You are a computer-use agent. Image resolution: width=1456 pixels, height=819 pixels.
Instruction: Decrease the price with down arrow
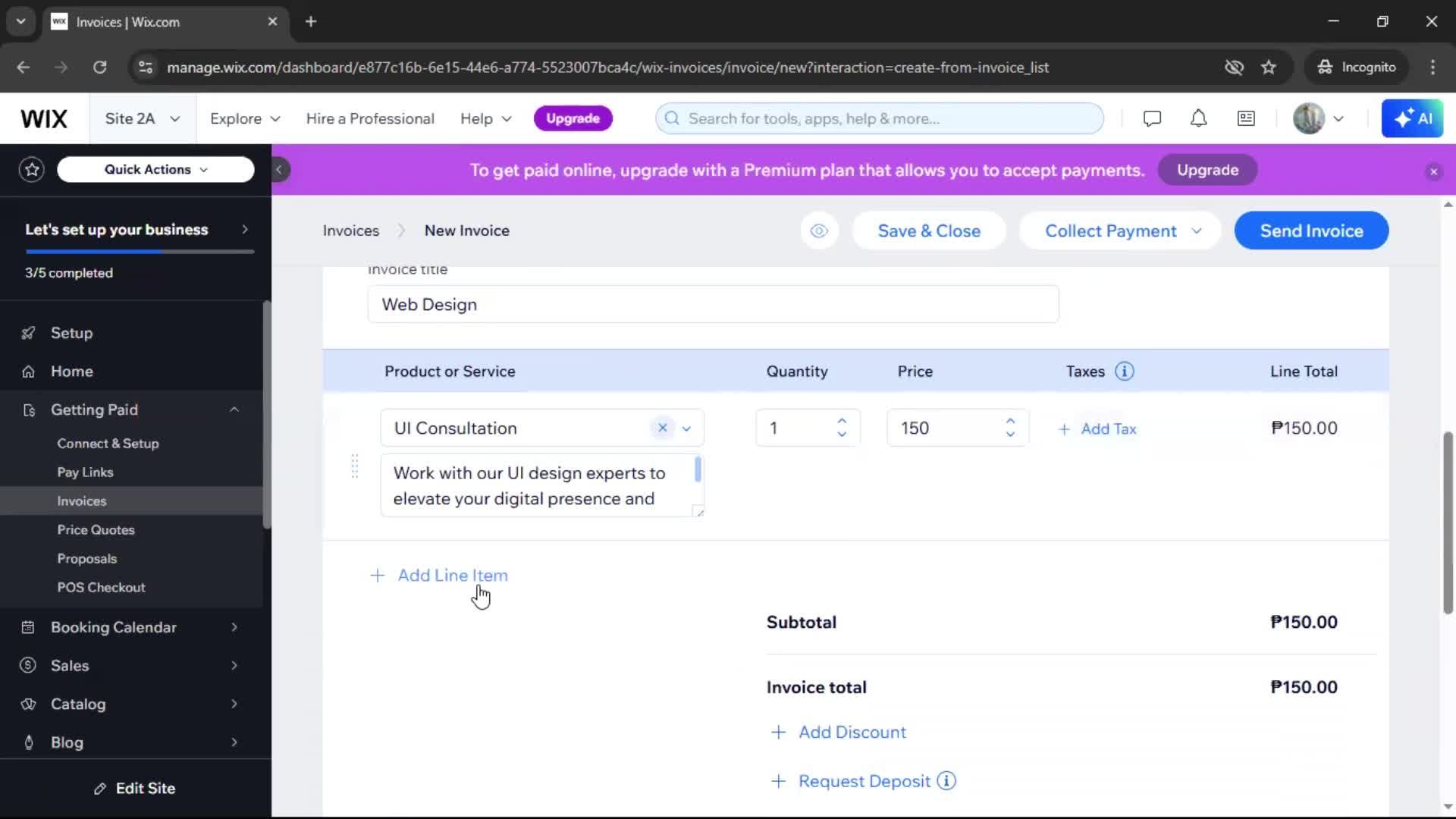[1010, 435]
